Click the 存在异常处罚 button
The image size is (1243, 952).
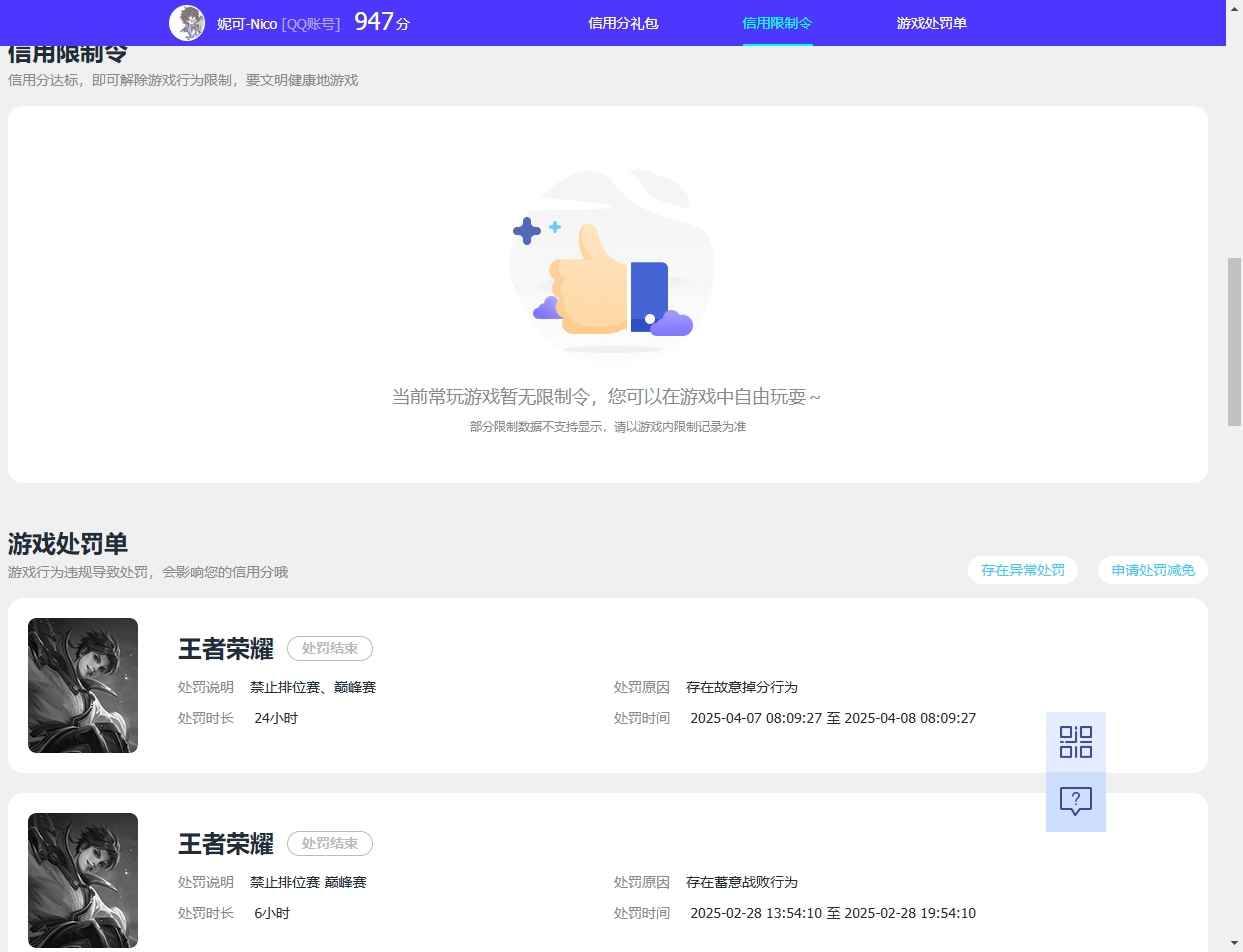point(1022,569)
